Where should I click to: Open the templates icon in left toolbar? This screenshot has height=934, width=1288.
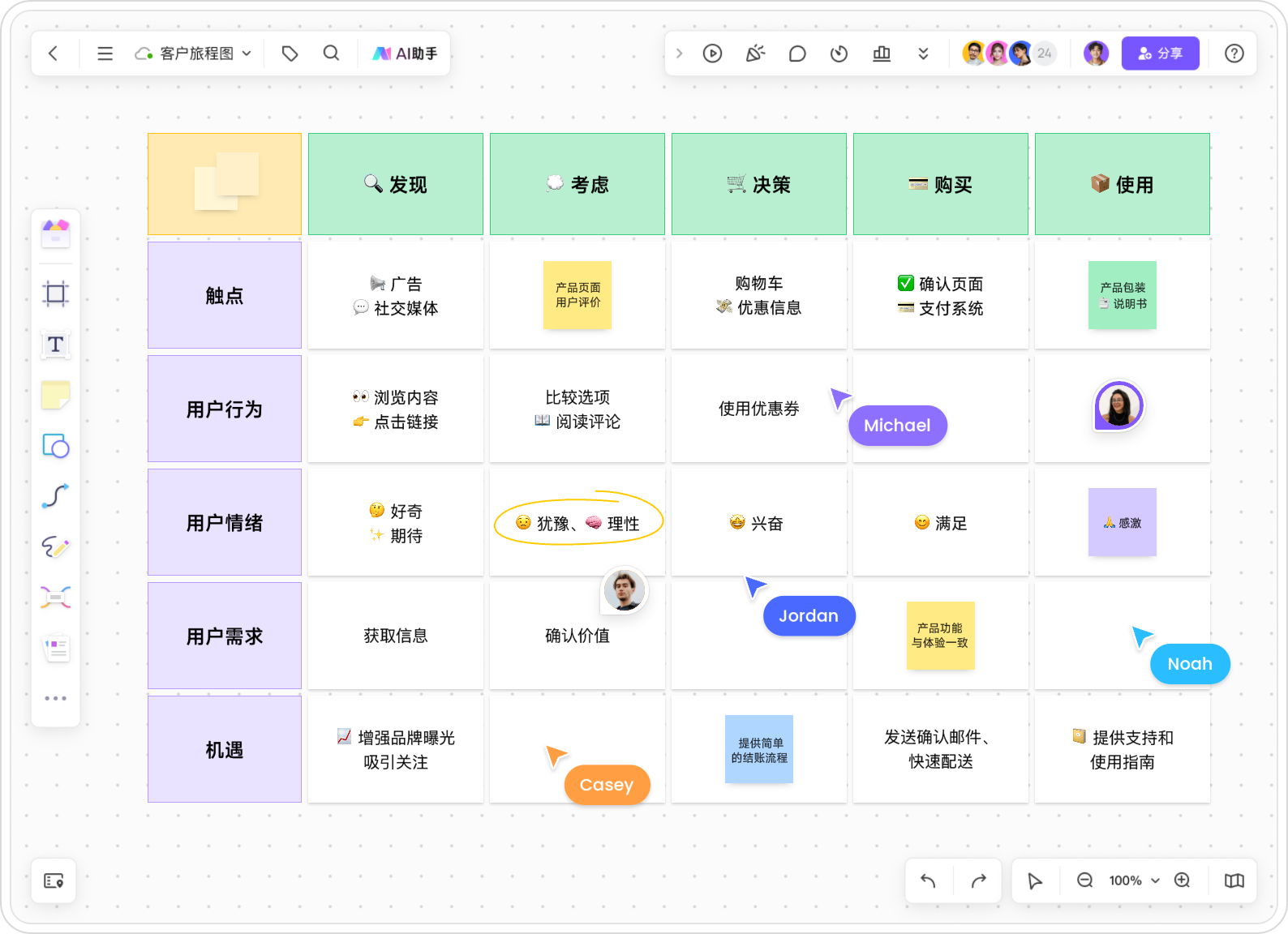tap(56, 233)
